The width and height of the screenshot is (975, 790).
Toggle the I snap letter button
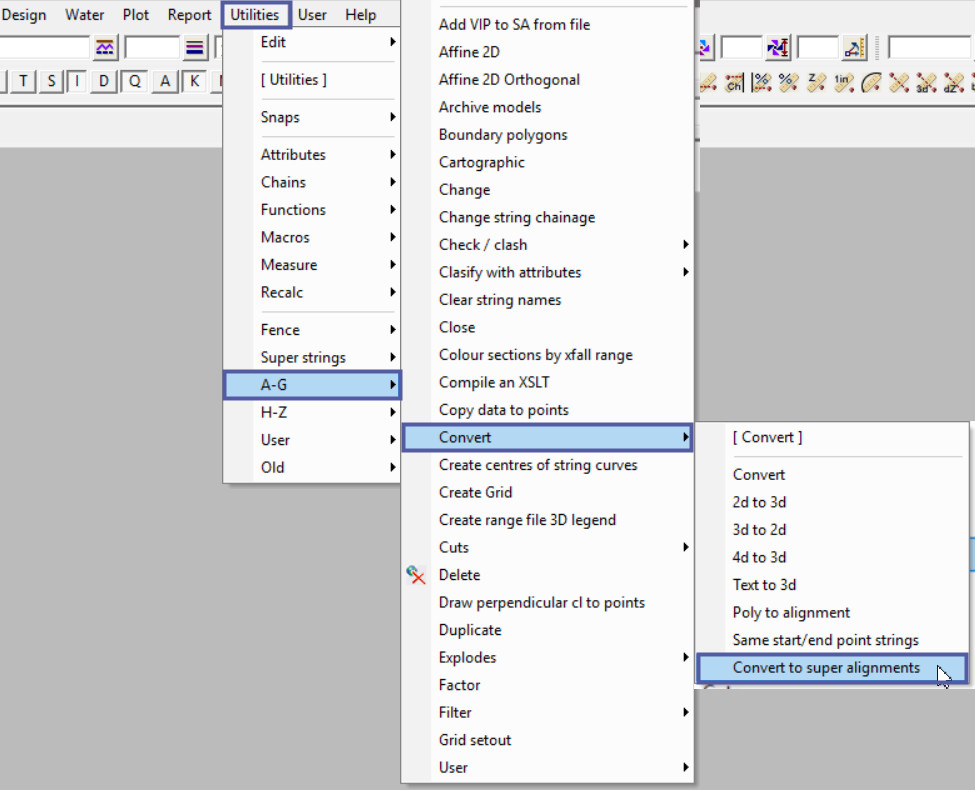click(76, 81)
